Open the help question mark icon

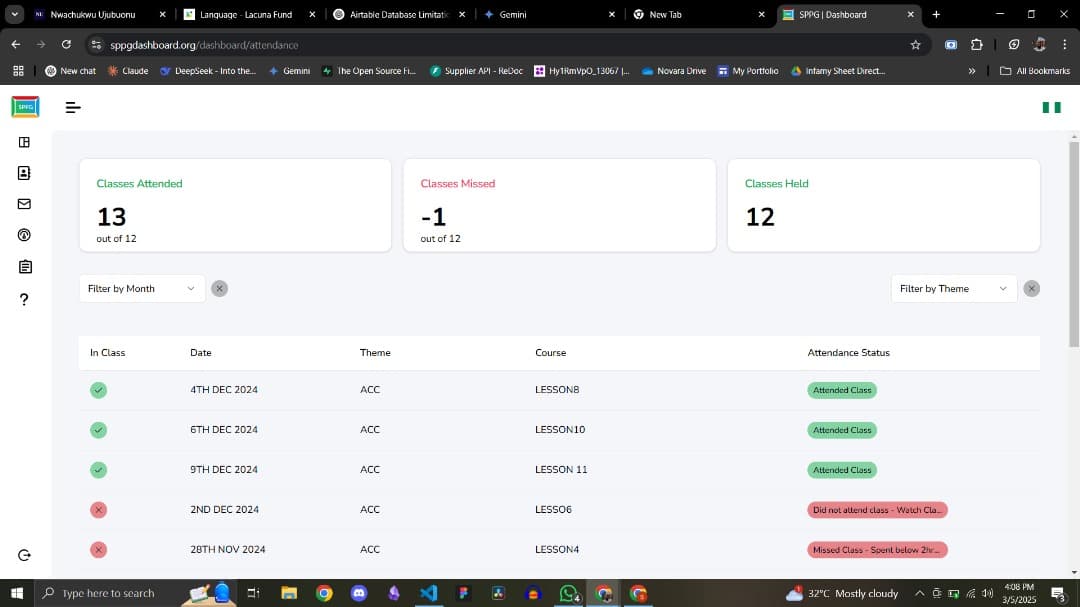(x=24, y=299)
